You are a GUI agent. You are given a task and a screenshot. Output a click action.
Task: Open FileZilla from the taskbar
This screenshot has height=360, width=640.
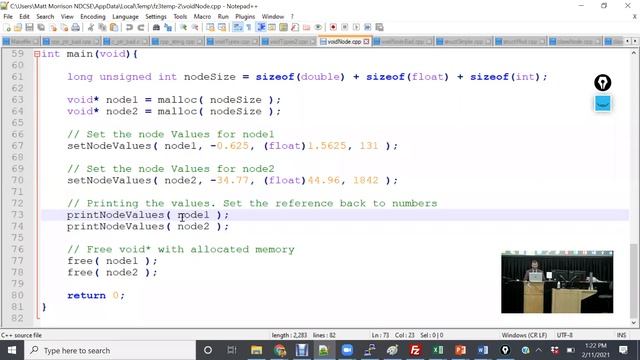[415, 350]
